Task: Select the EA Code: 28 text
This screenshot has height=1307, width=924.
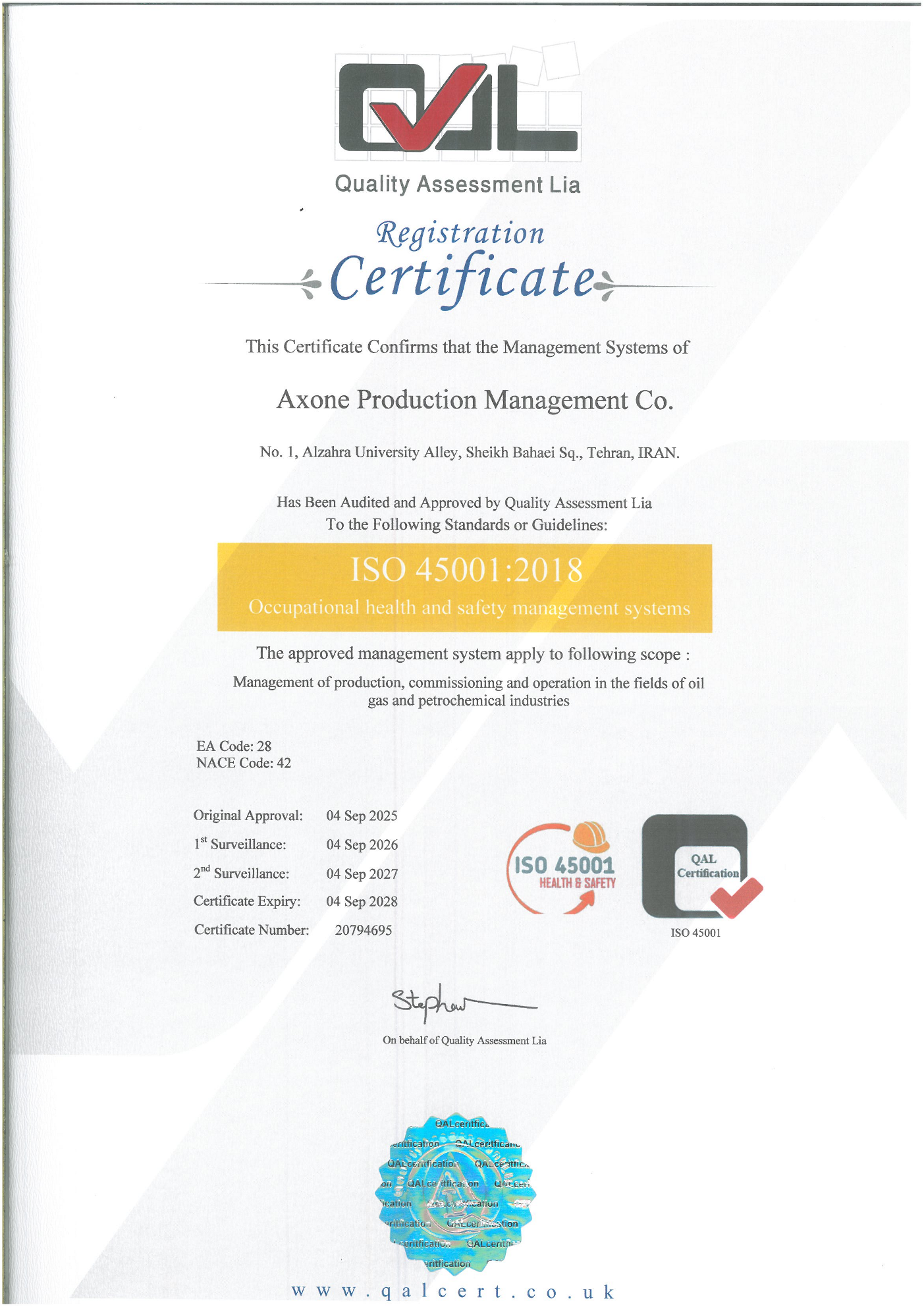Action: tap(234, 746)
